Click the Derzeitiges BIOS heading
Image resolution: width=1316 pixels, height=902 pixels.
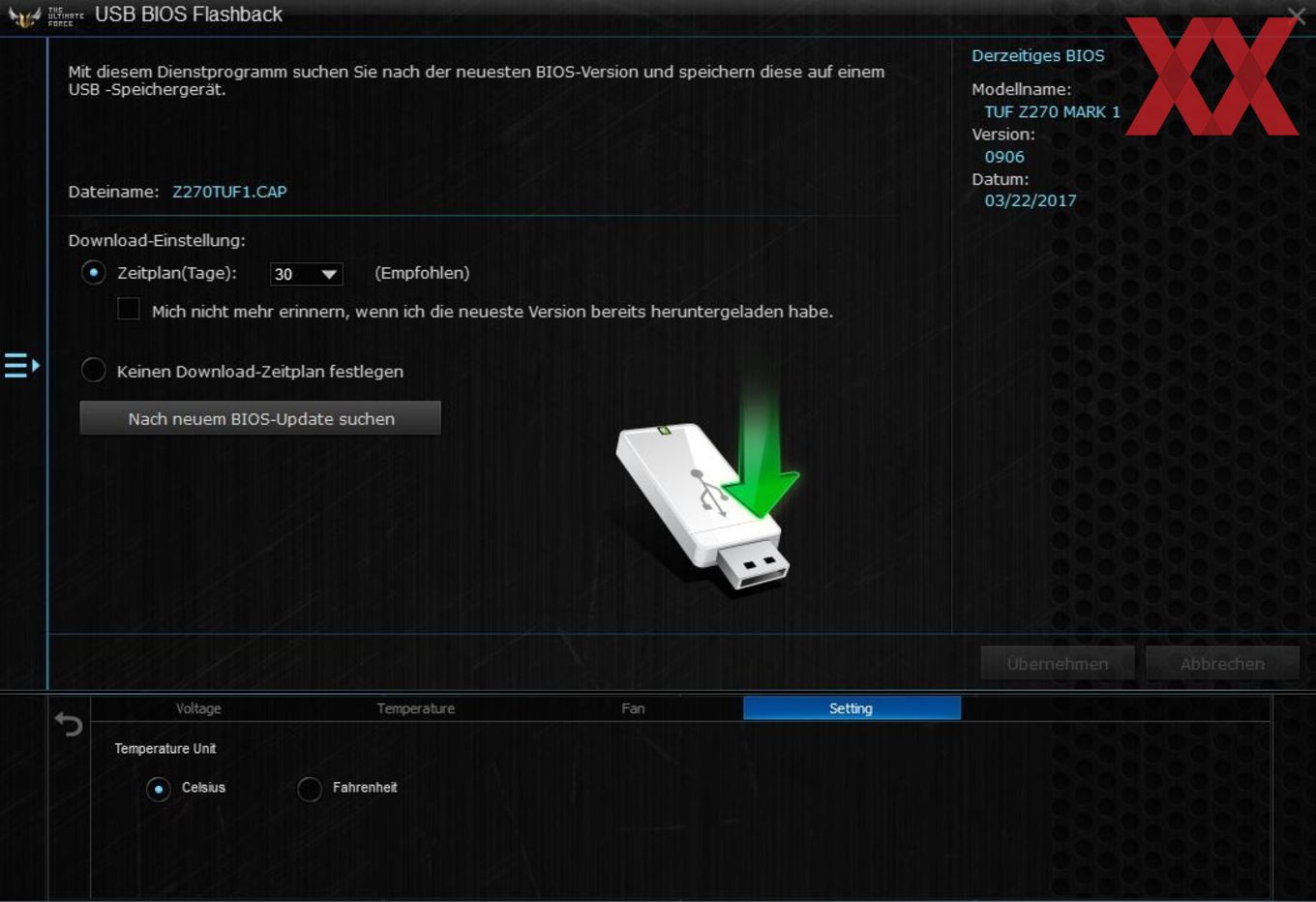(1037, 56)
